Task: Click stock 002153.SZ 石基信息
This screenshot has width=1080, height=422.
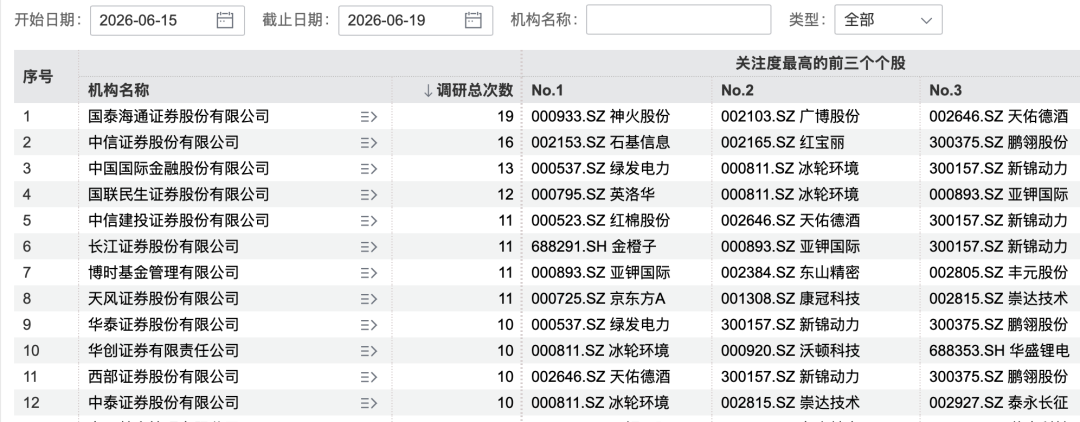Action: pyautogui.click(x=601, y=143)
